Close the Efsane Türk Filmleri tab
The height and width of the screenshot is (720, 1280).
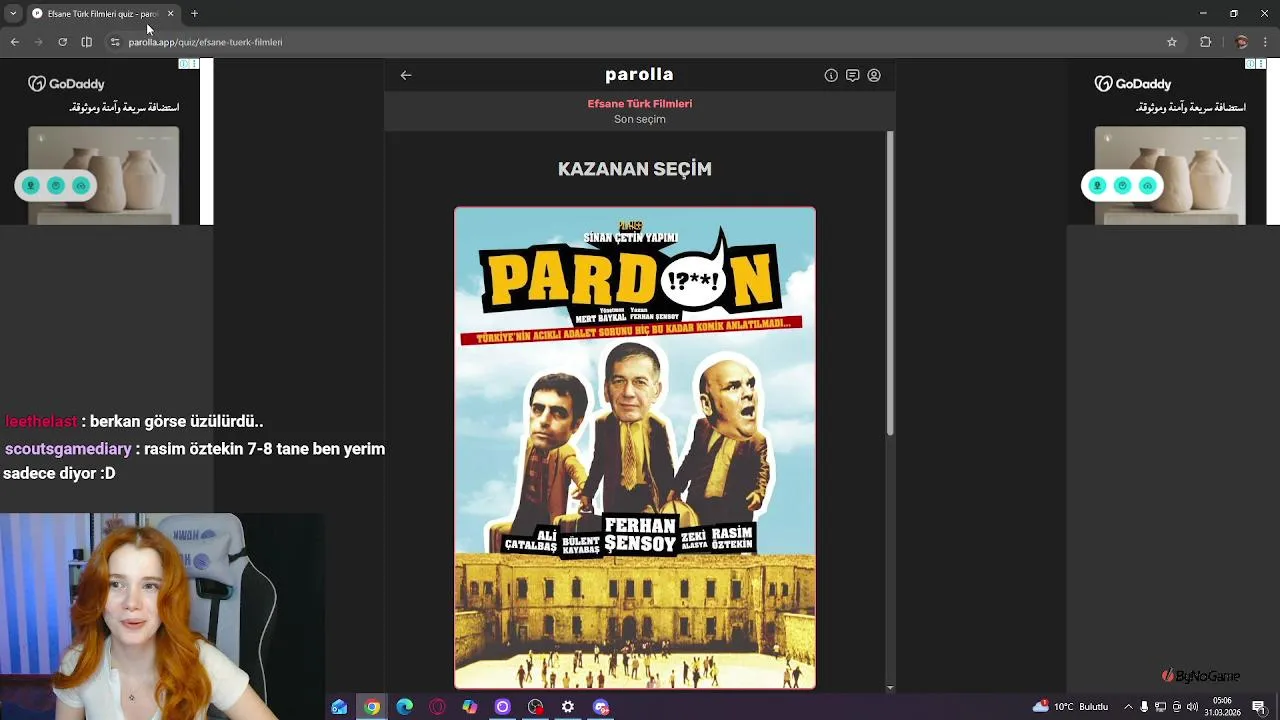tap(170, 14)
